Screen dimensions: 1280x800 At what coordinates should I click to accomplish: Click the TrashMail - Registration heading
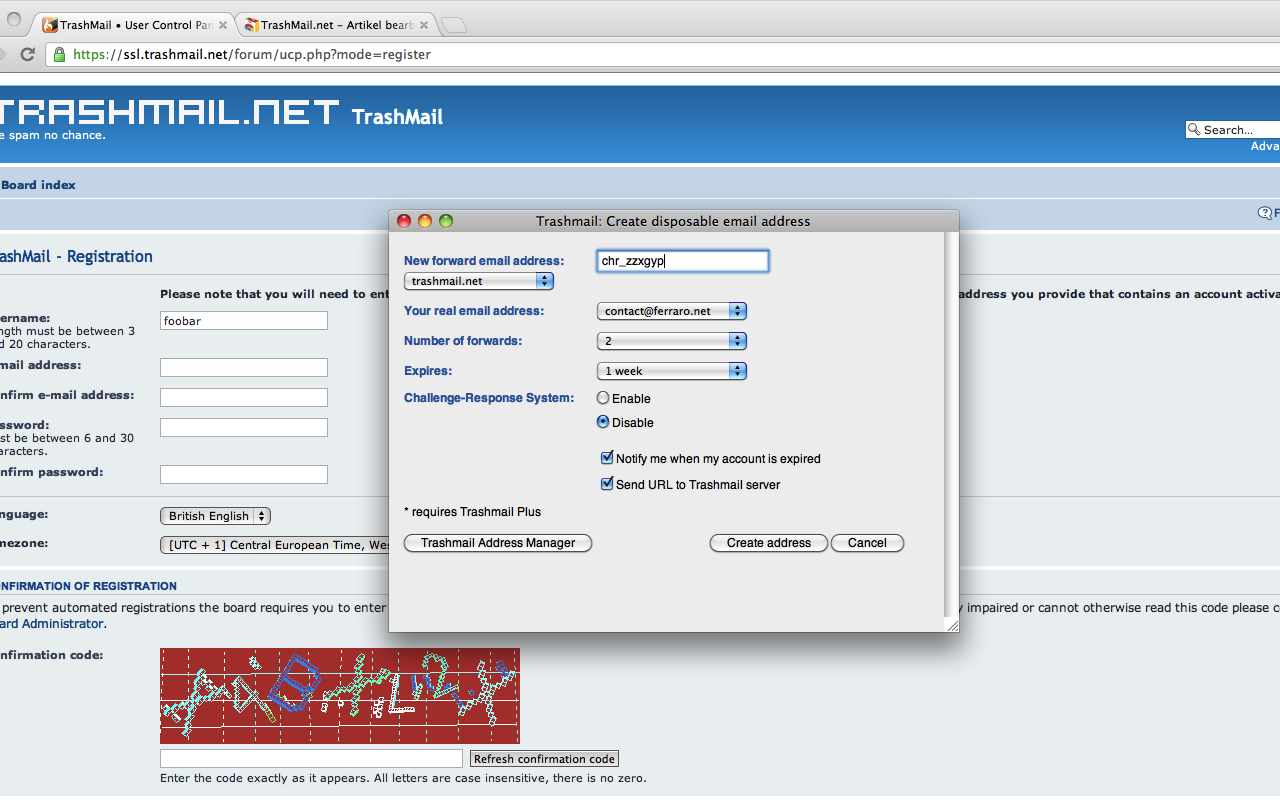point(76,257)
